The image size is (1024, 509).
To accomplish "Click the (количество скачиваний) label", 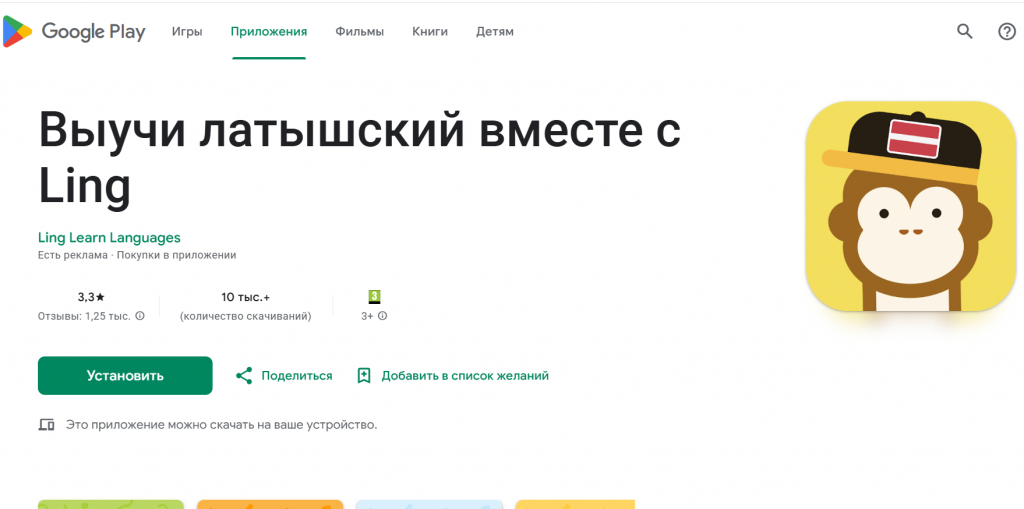I will [246, 316].
